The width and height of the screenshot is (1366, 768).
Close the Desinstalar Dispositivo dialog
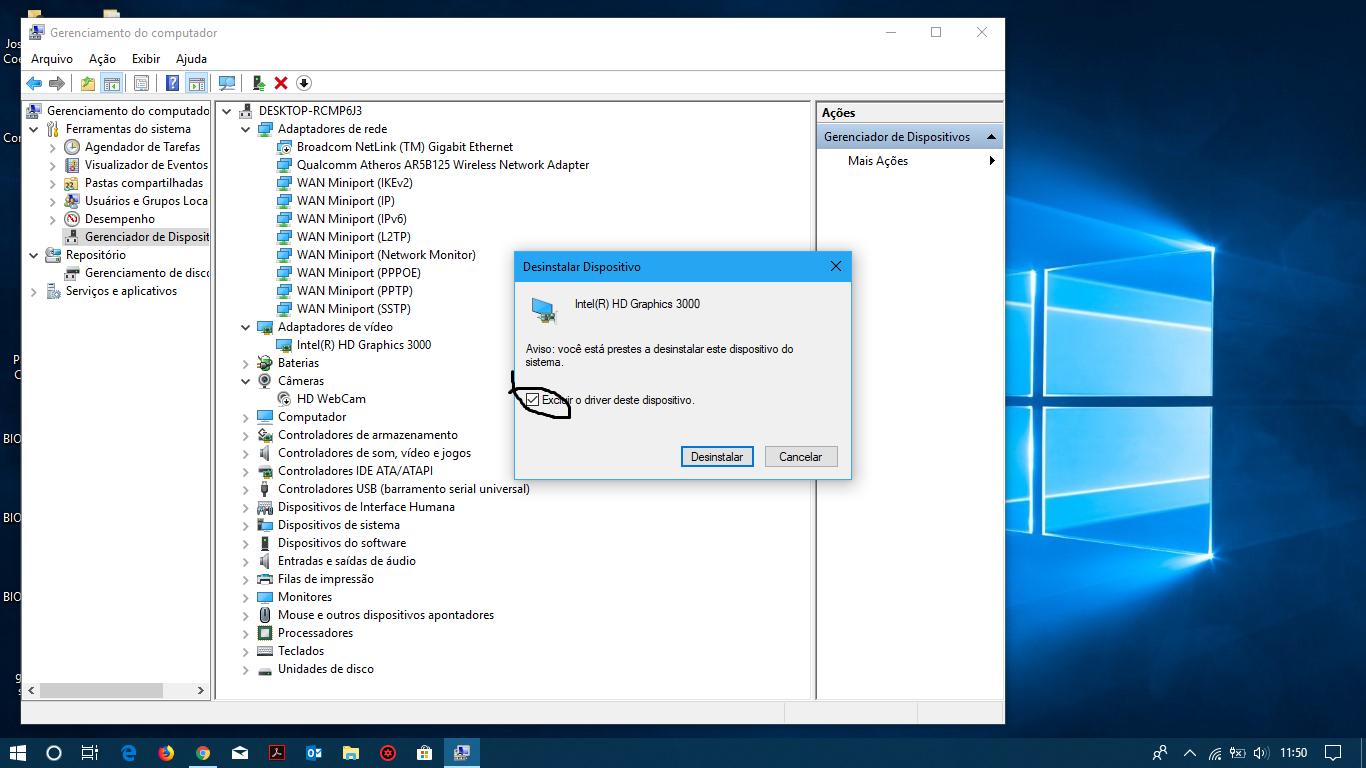[836, 266]
